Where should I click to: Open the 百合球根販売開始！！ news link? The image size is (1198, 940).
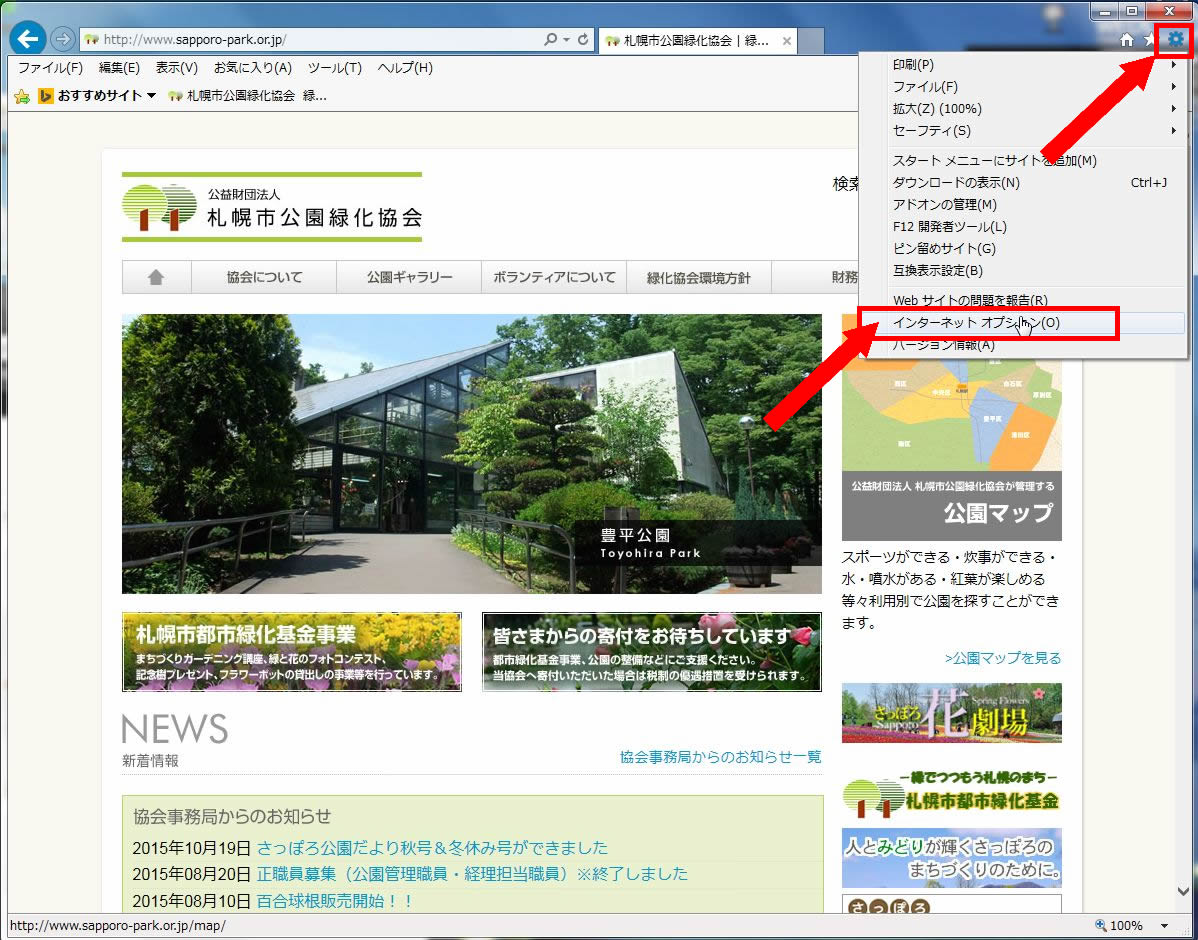335,900
